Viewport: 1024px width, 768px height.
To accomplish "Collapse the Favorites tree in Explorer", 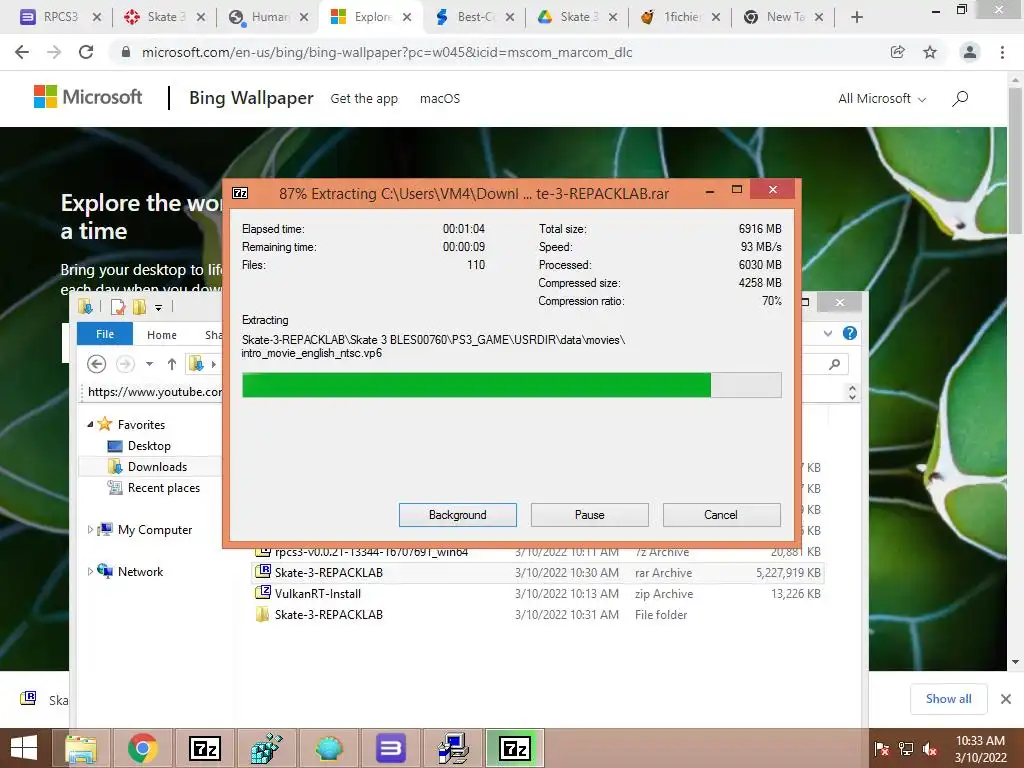I will 90,424.
